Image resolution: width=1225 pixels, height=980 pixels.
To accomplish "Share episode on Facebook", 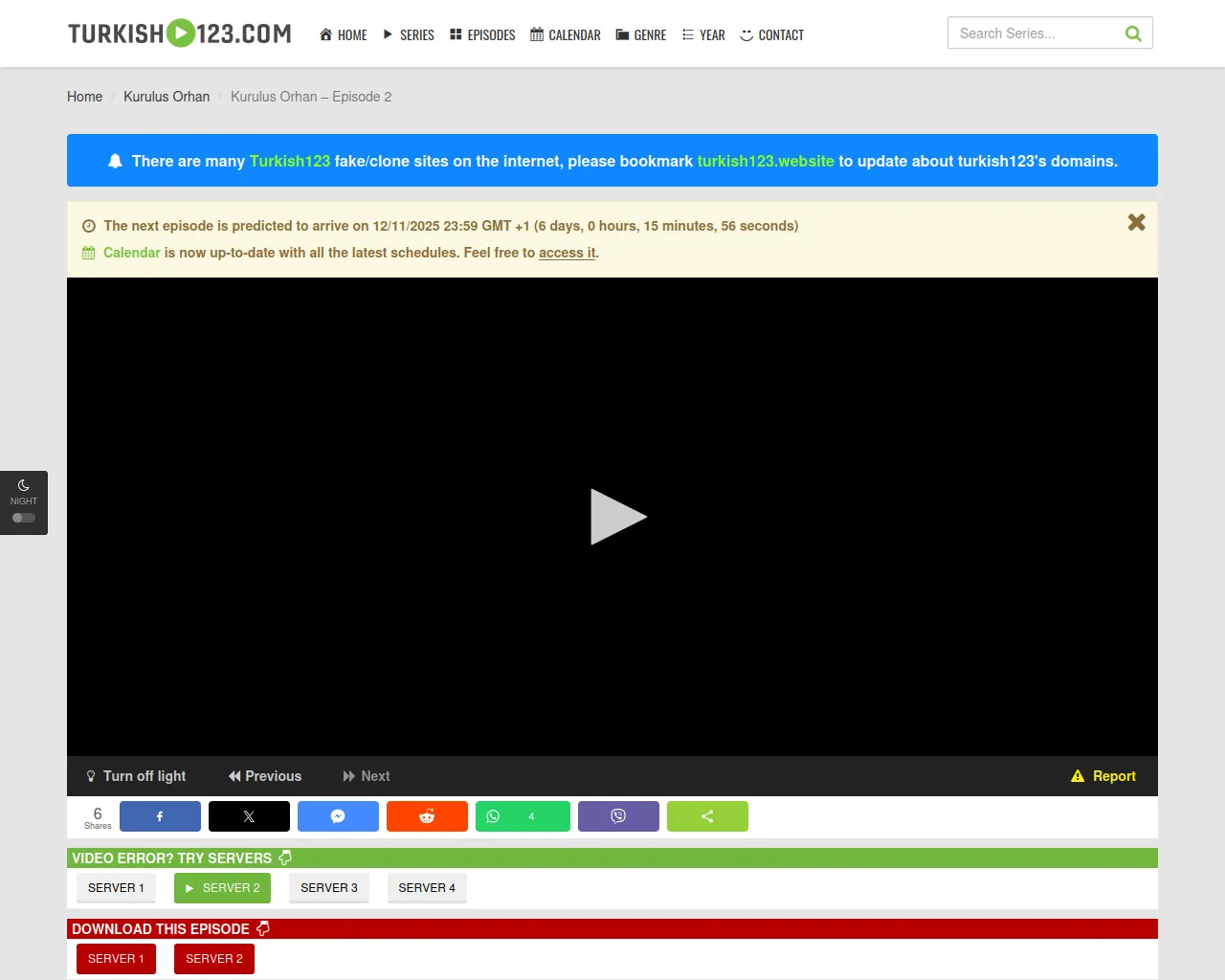I will pyautogui.click(x=160, y=816).
